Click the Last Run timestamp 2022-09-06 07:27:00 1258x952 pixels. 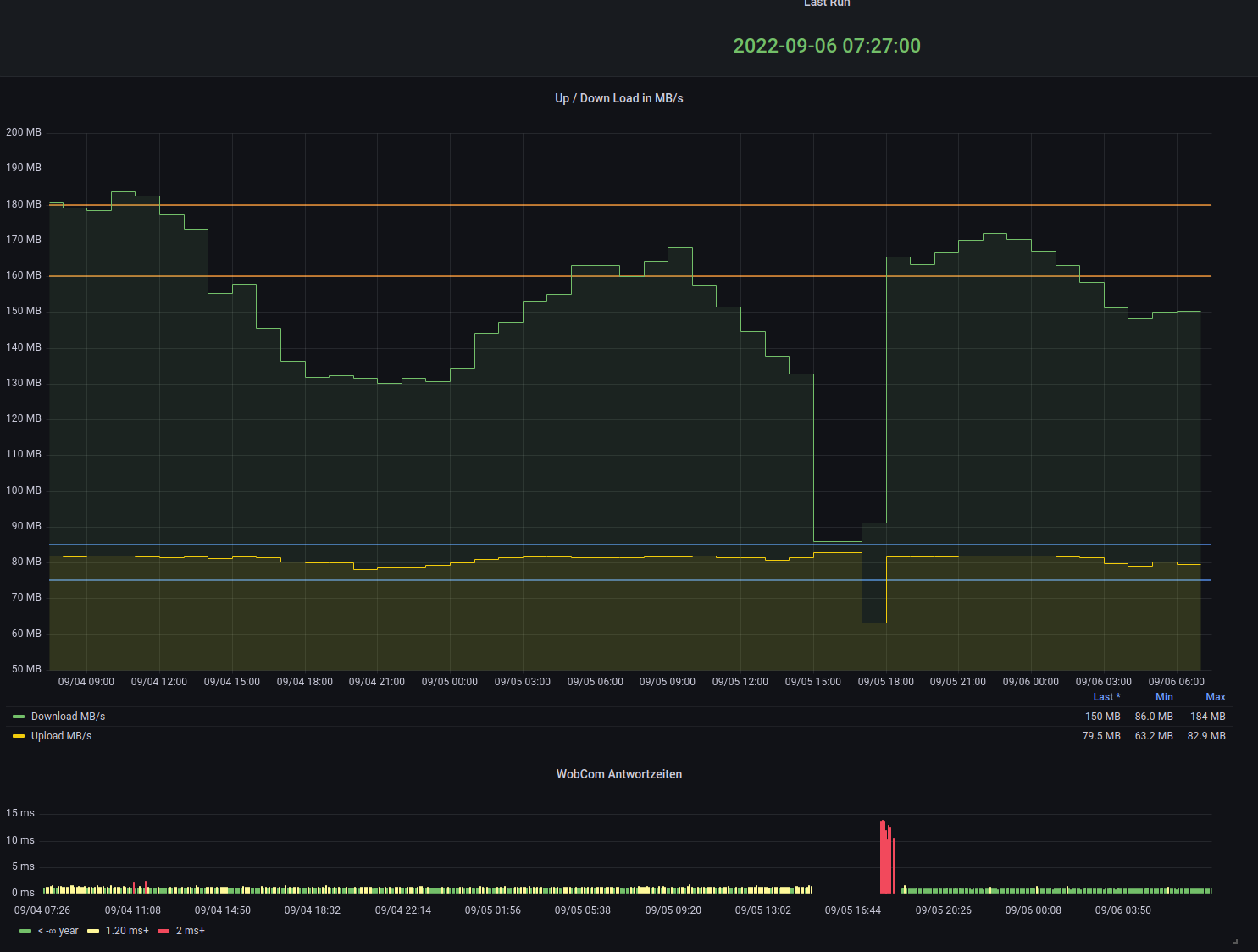coord(827,46)
